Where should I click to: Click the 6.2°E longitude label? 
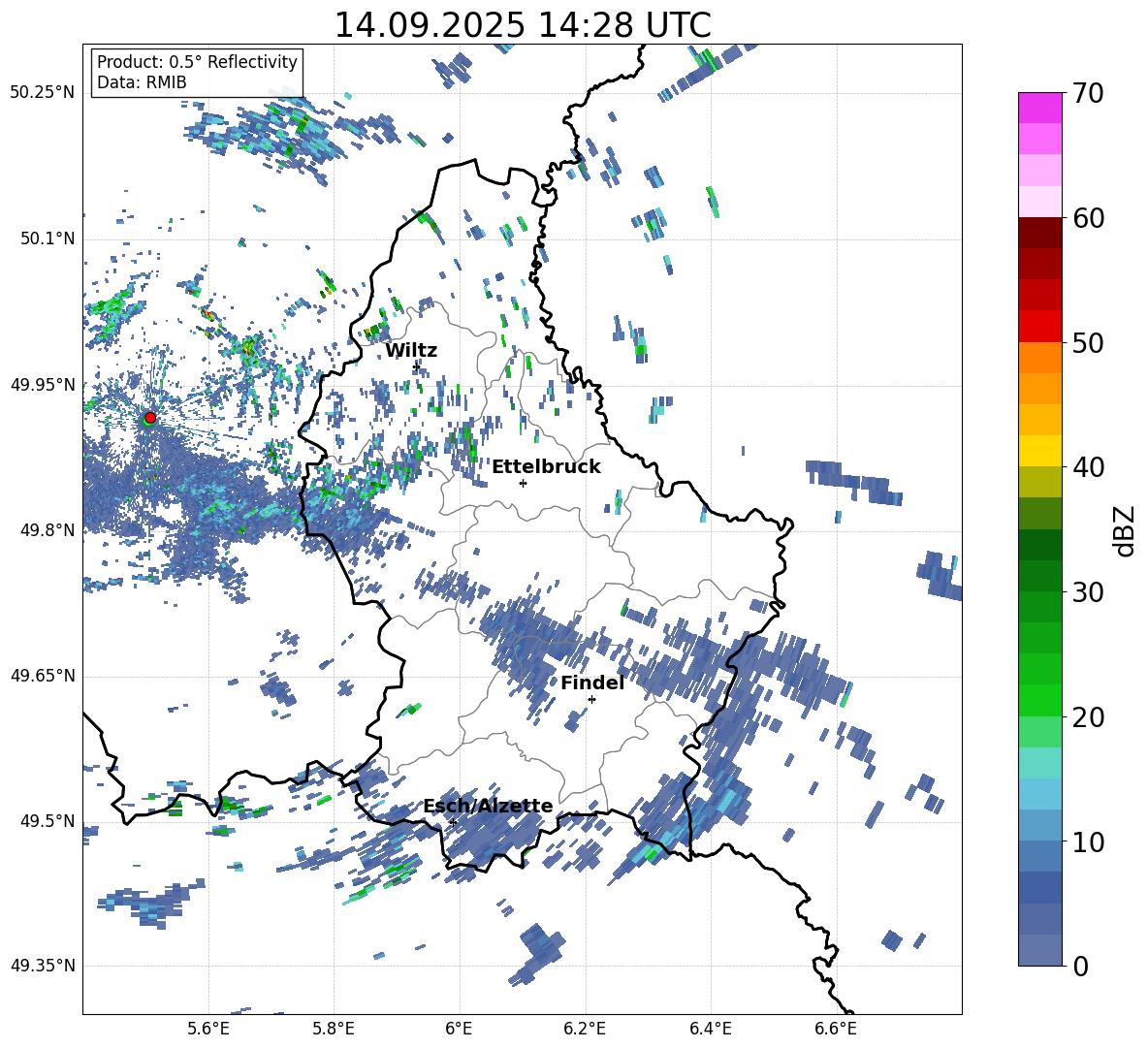[585, 1029]
